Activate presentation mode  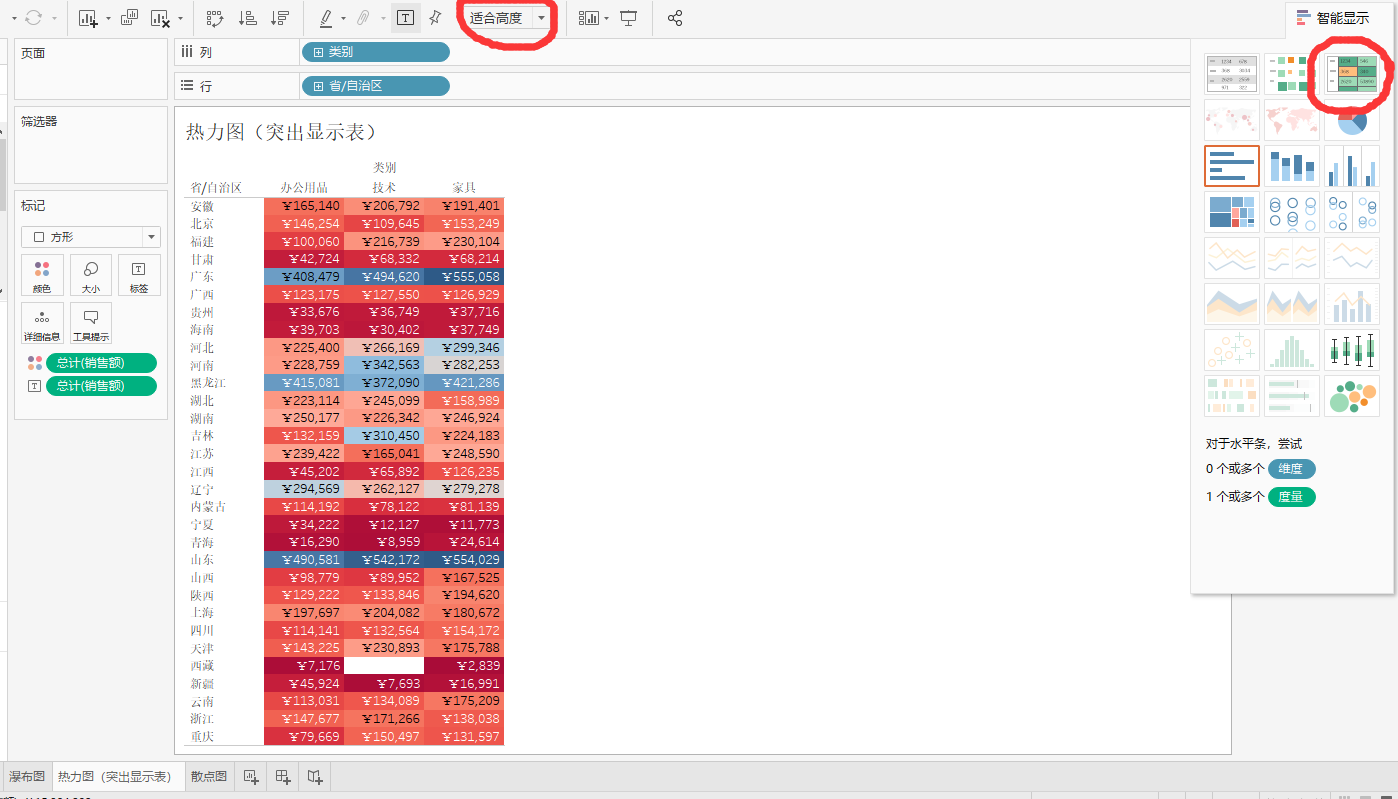pos(630,17)
